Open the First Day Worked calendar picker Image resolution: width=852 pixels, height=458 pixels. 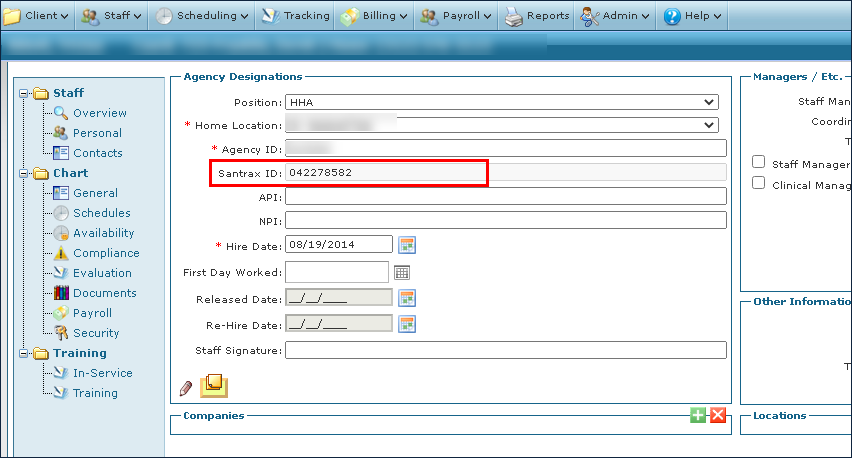[x=402, y=272]
